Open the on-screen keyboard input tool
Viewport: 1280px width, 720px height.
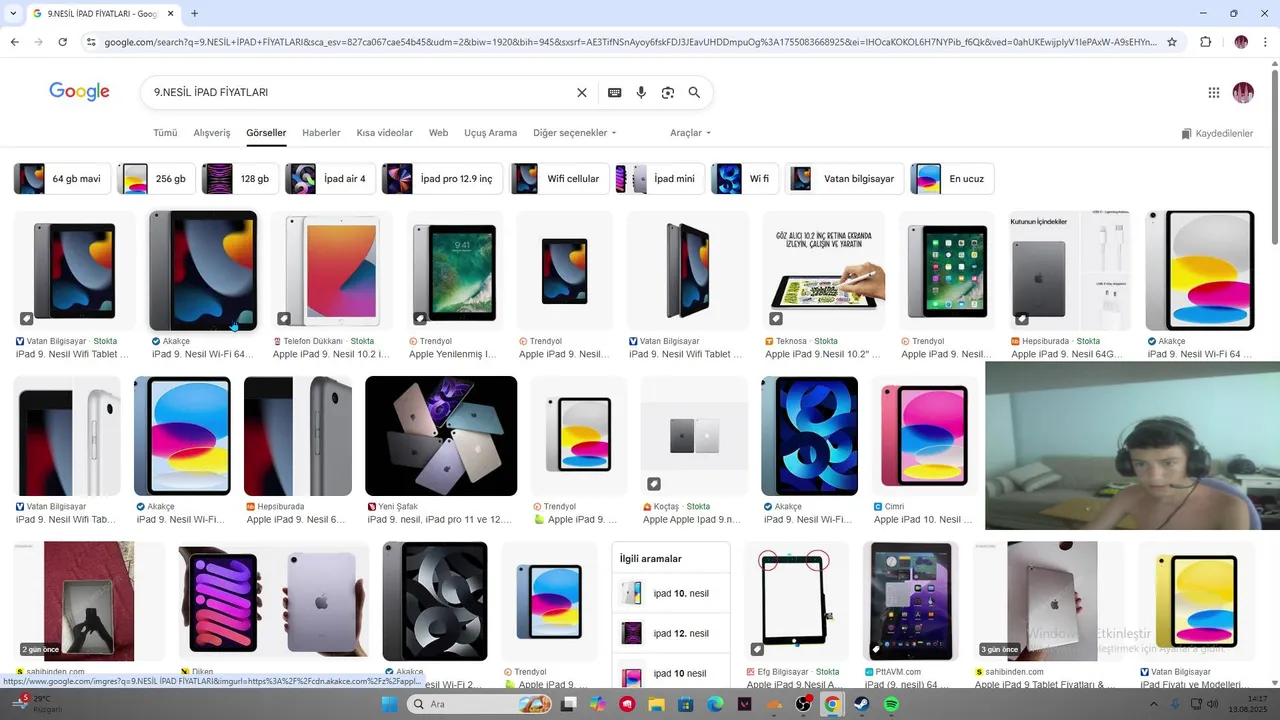(x=615, y=92)
